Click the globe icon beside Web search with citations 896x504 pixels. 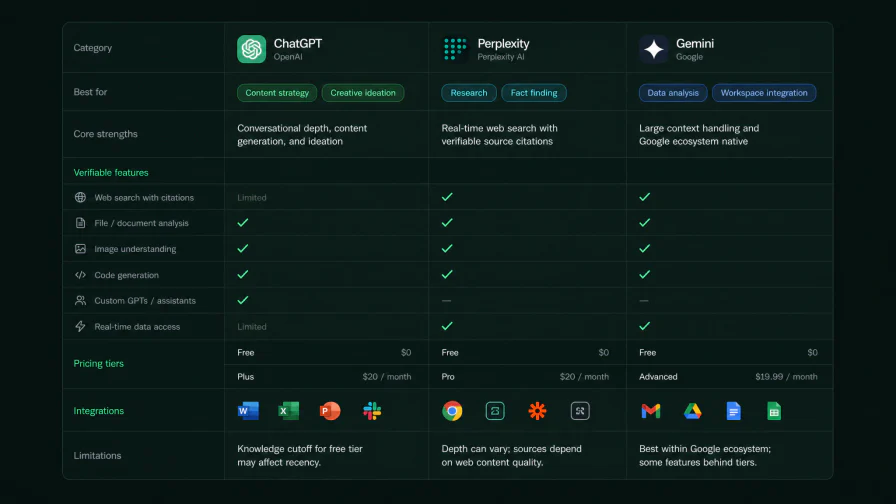[x=81, y=197]
